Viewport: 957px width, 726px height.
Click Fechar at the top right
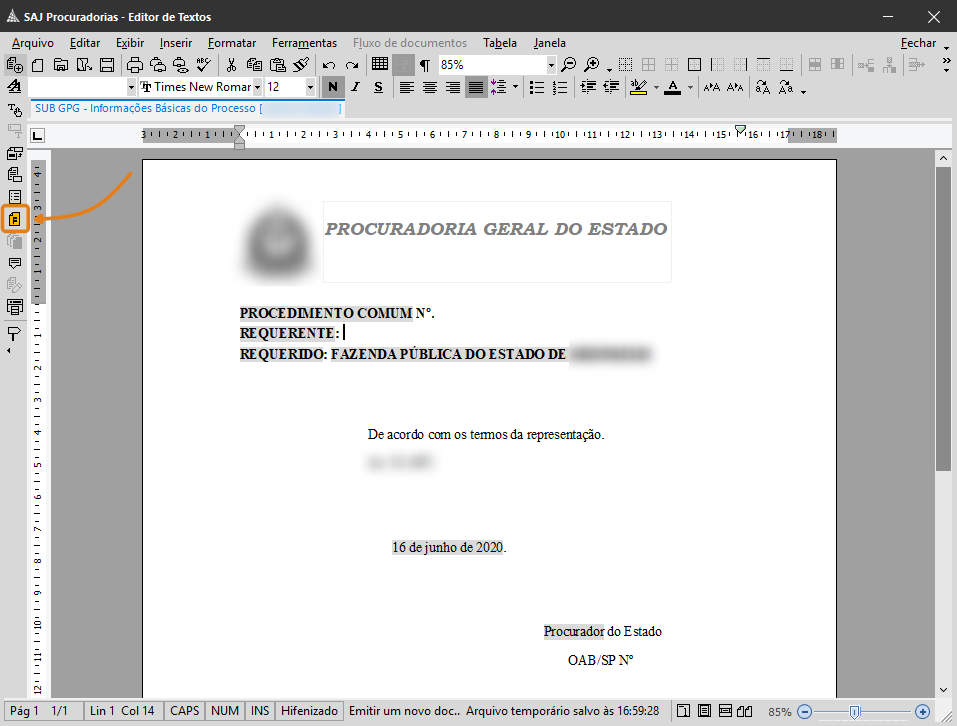(x=916, y=43)
